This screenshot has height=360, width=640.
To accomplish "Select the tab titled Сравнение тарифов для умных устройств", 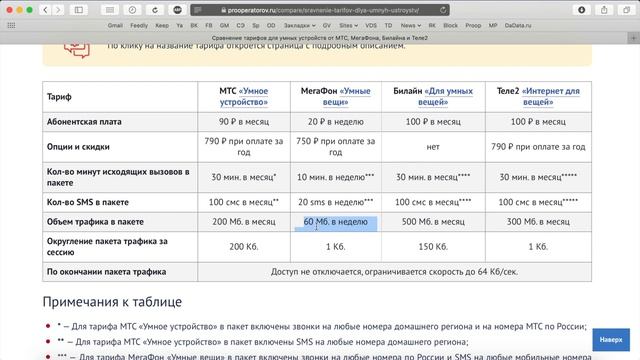I will coord(320,38).
